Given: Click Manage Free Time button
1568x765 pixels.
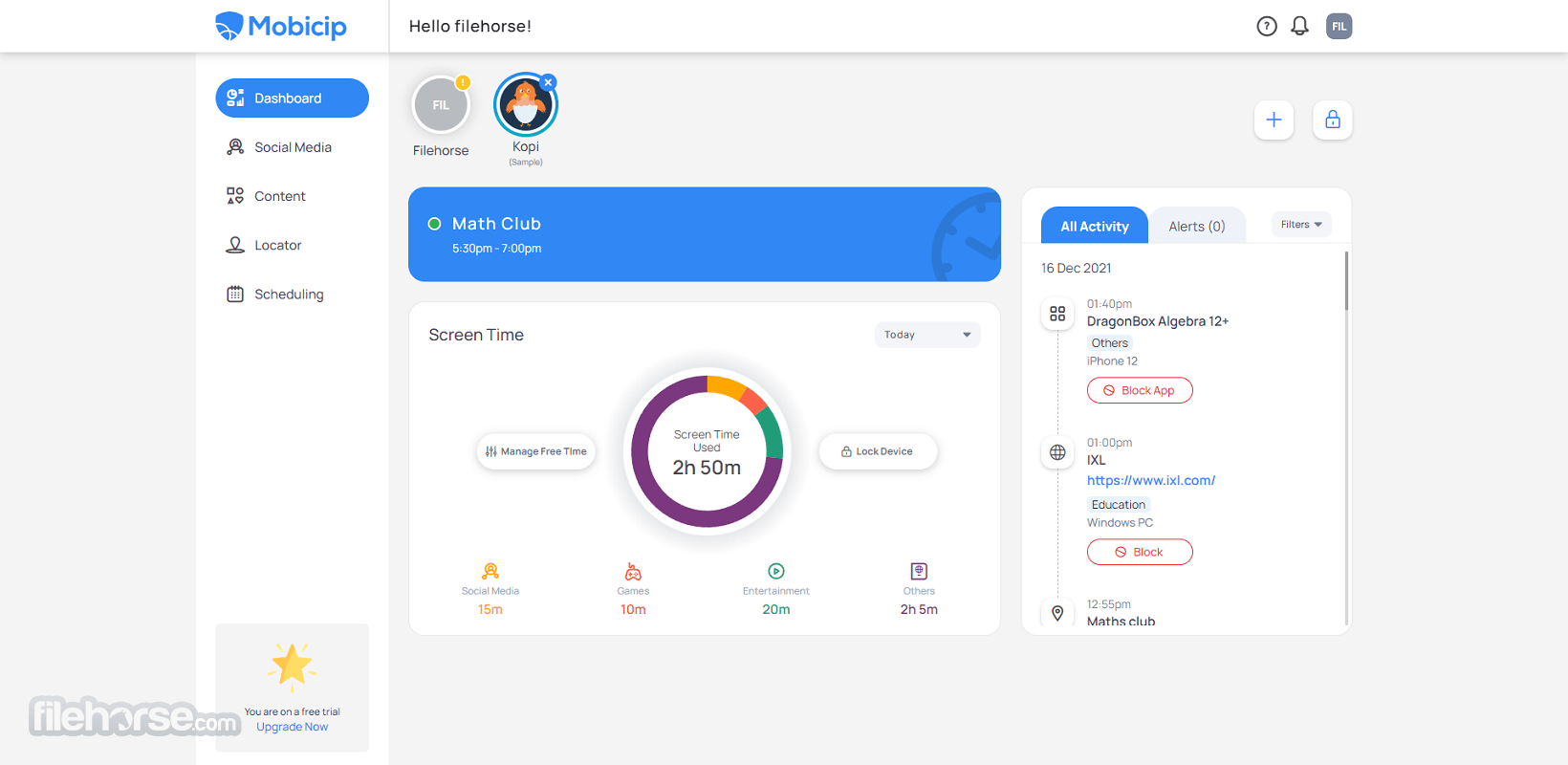Looking at the screenshot, I should 536,451.
